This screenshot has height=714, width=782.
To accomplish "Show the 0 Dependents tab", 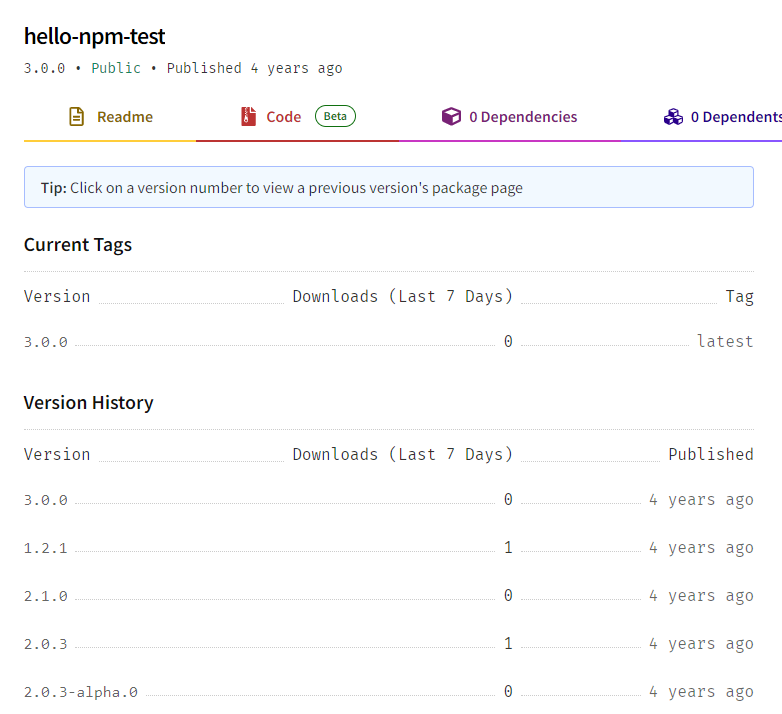I will click(735, 117).
